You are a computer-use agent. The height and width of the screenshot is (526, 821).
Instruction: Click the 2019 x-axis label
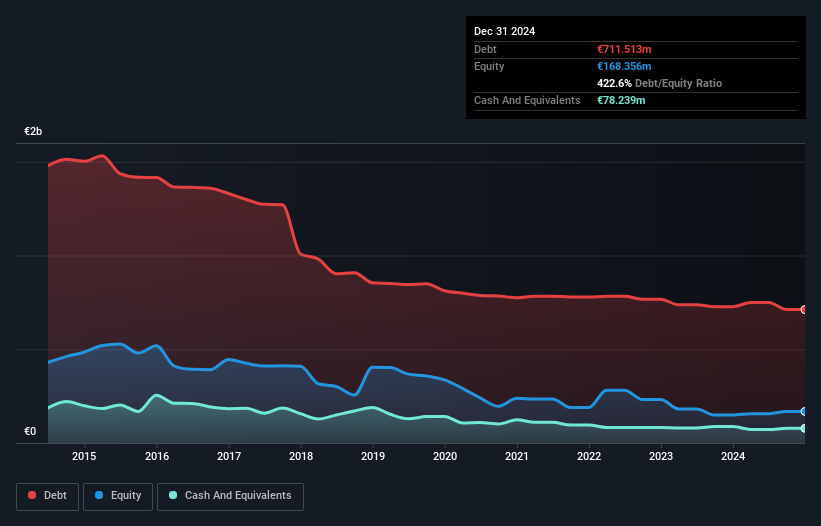(x=373, y=456)
